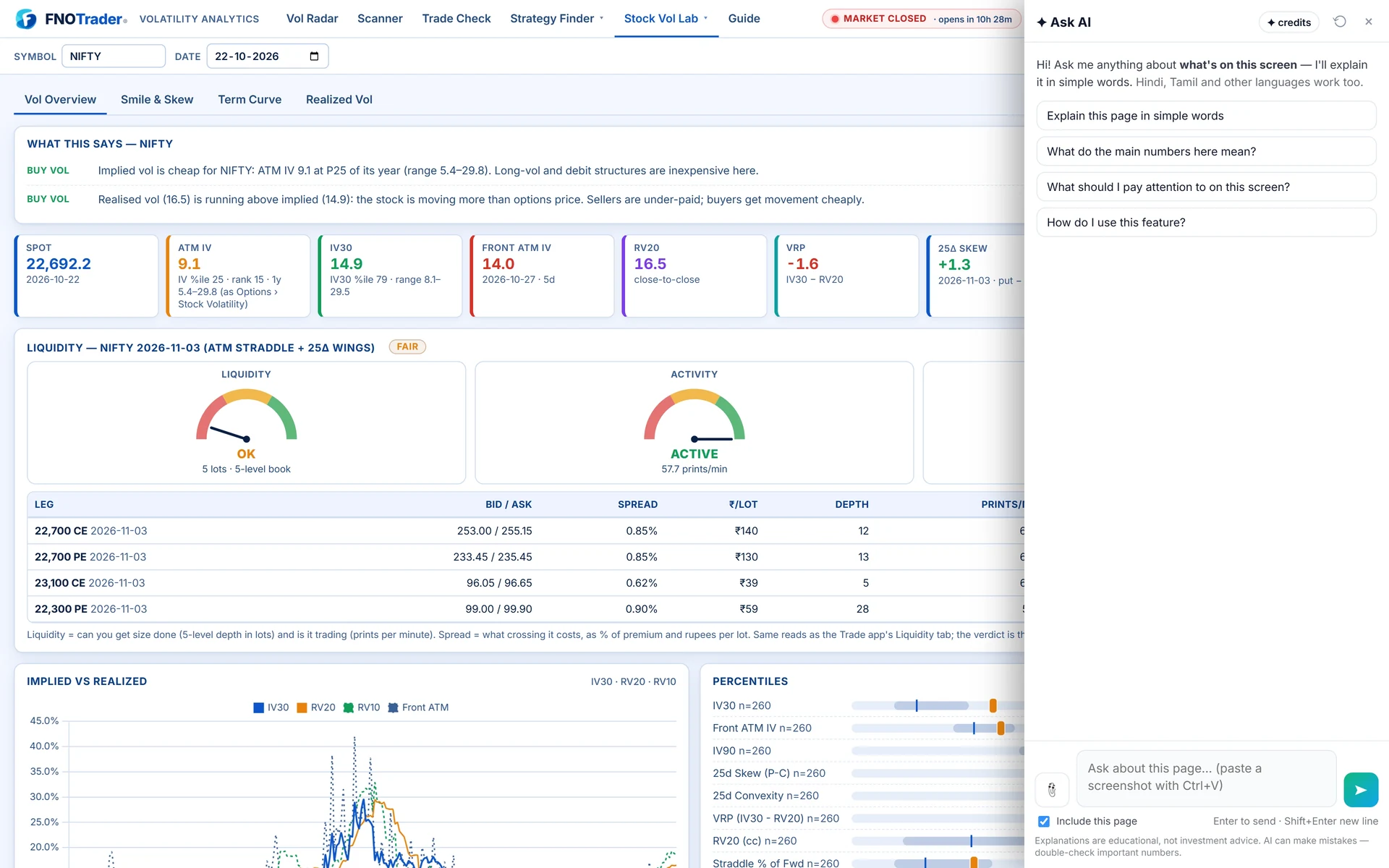Viewport: 1389px width, 868px height.
Task: Toggle RV10 legend series in chart
Action: pos(362,707)
